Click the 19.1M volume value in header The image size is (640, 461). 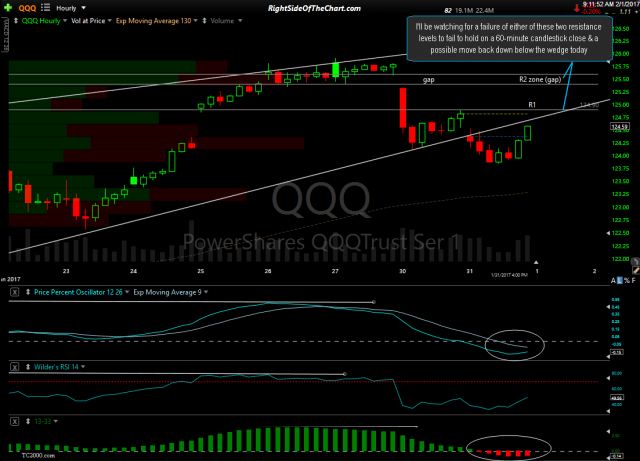click(464, 11)
